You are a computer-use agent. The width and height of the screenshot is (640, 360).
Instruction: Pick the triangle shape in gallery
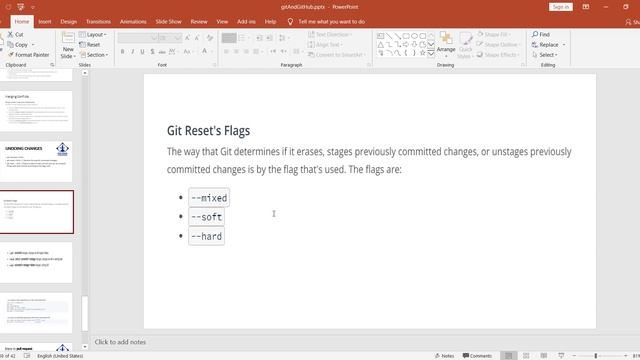click(x=380, y=44)
